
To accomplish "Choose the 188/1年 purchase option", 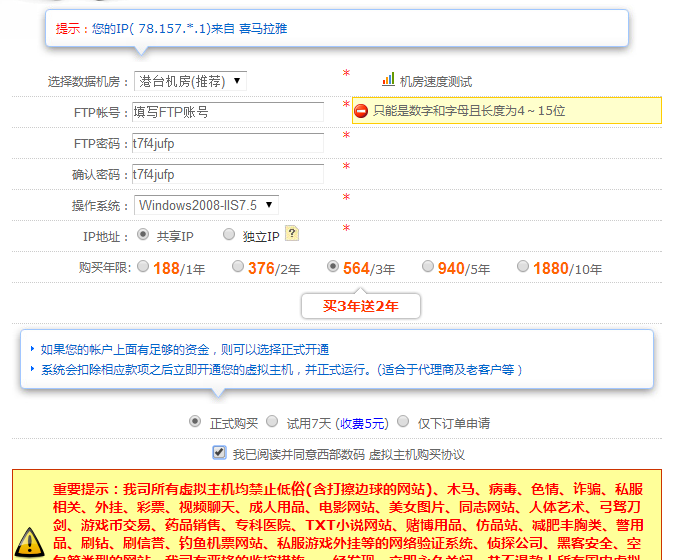I will (x=143, y=266).
